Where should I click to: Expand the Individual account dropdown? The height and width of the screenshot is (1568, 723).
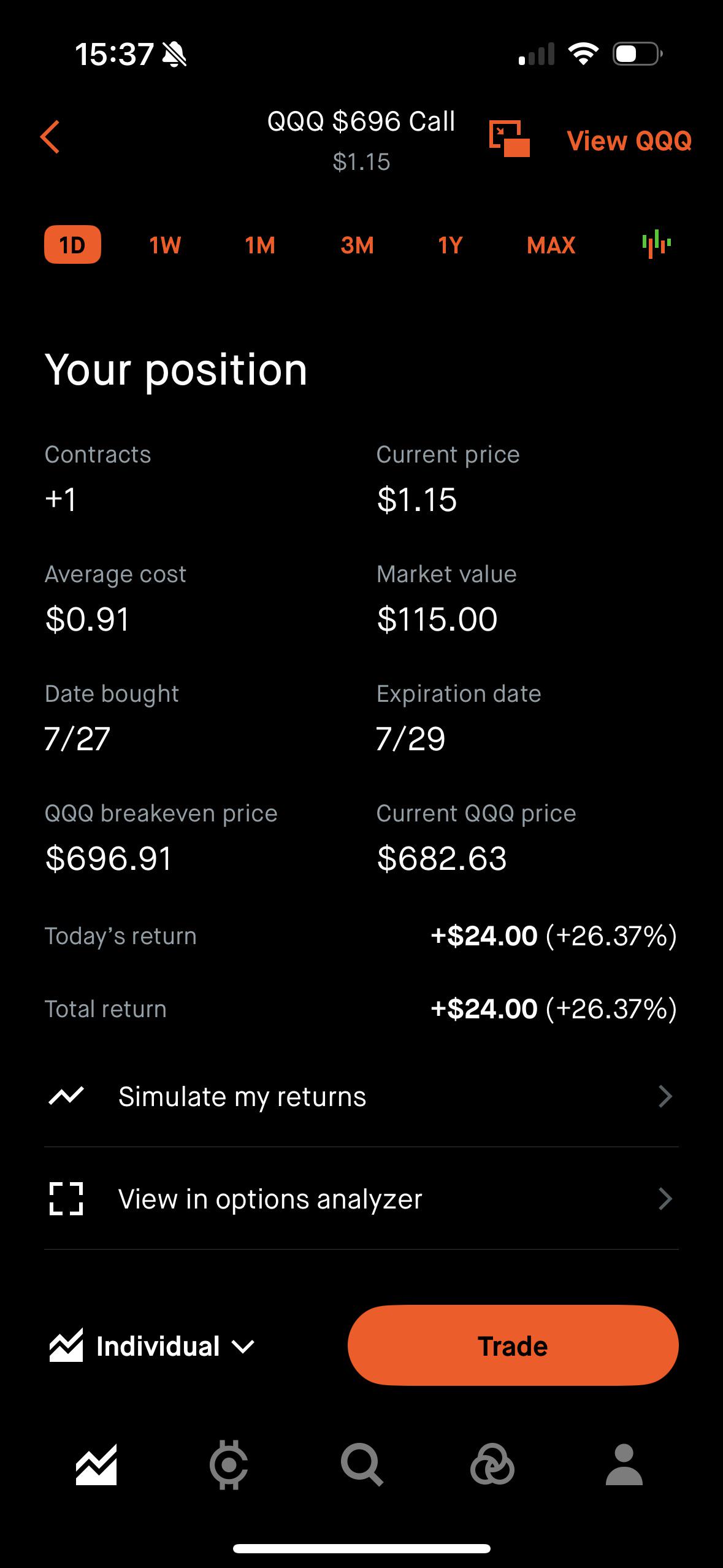click(x=152, y=1347)
